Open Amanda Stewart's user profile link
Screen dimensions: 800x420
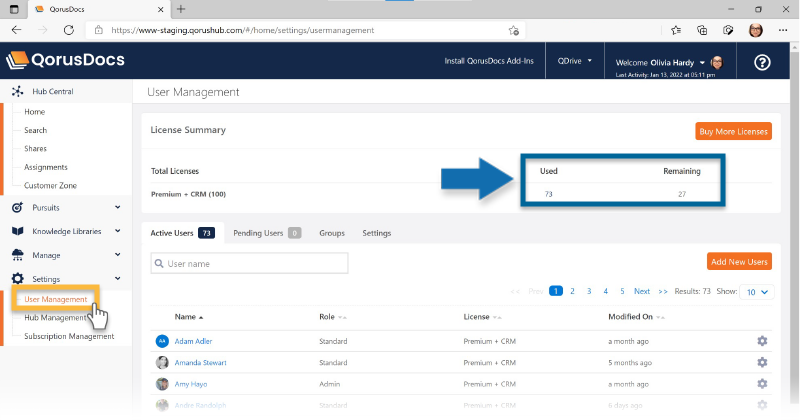[x=201, y=362]
